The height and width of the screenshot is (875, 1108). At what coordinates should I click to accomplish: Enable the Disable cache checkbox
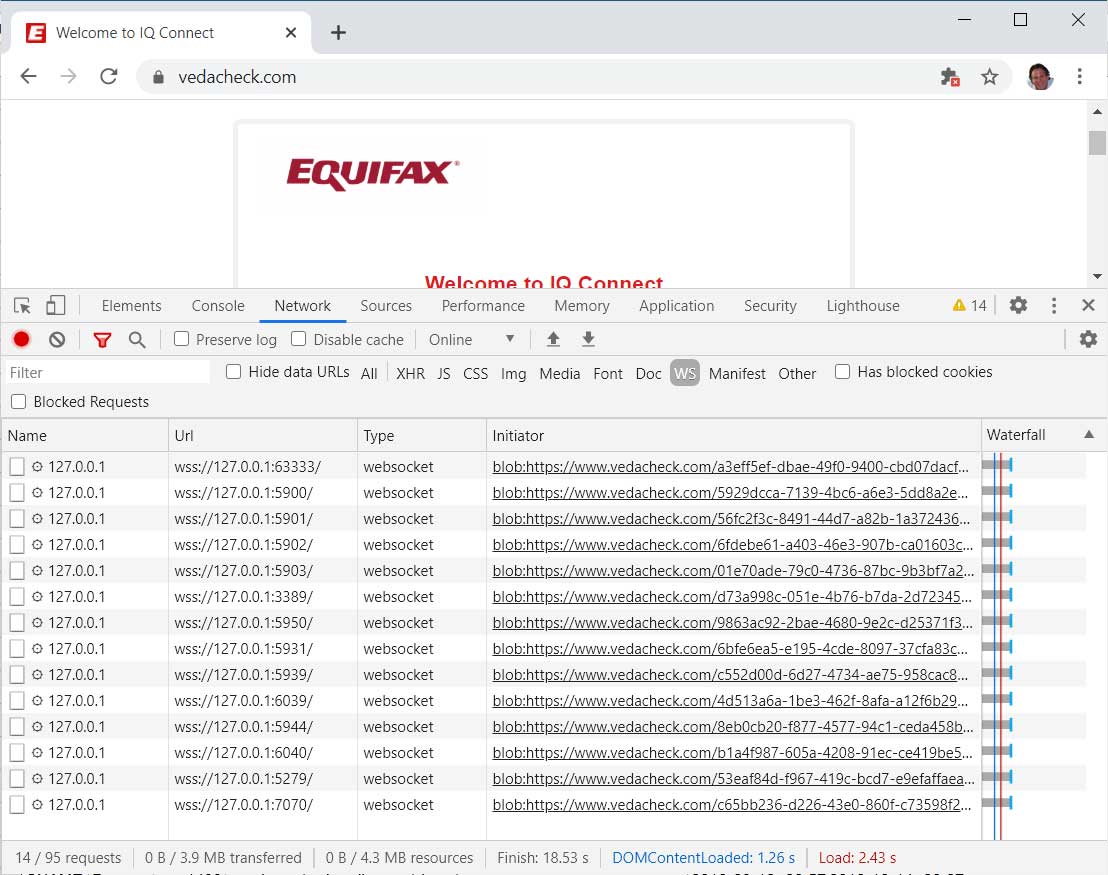click(299, 339)
